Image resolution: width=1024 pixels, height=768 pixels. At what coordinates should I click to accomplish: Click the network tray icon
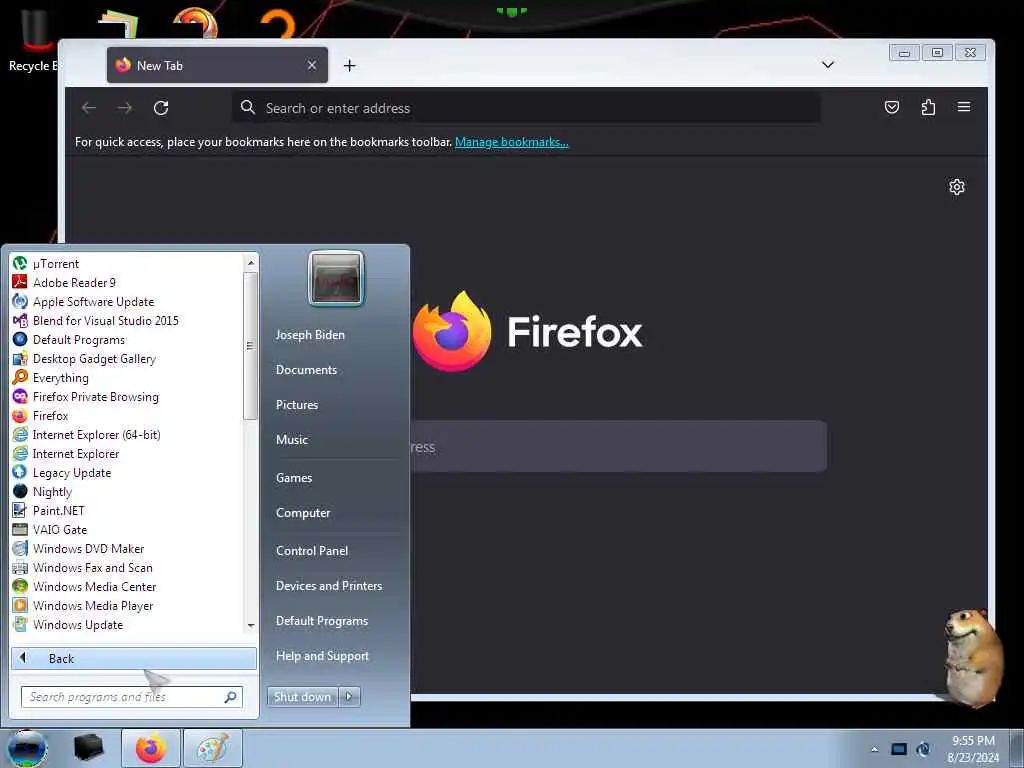pyautogui.click(x=923, y=749)
